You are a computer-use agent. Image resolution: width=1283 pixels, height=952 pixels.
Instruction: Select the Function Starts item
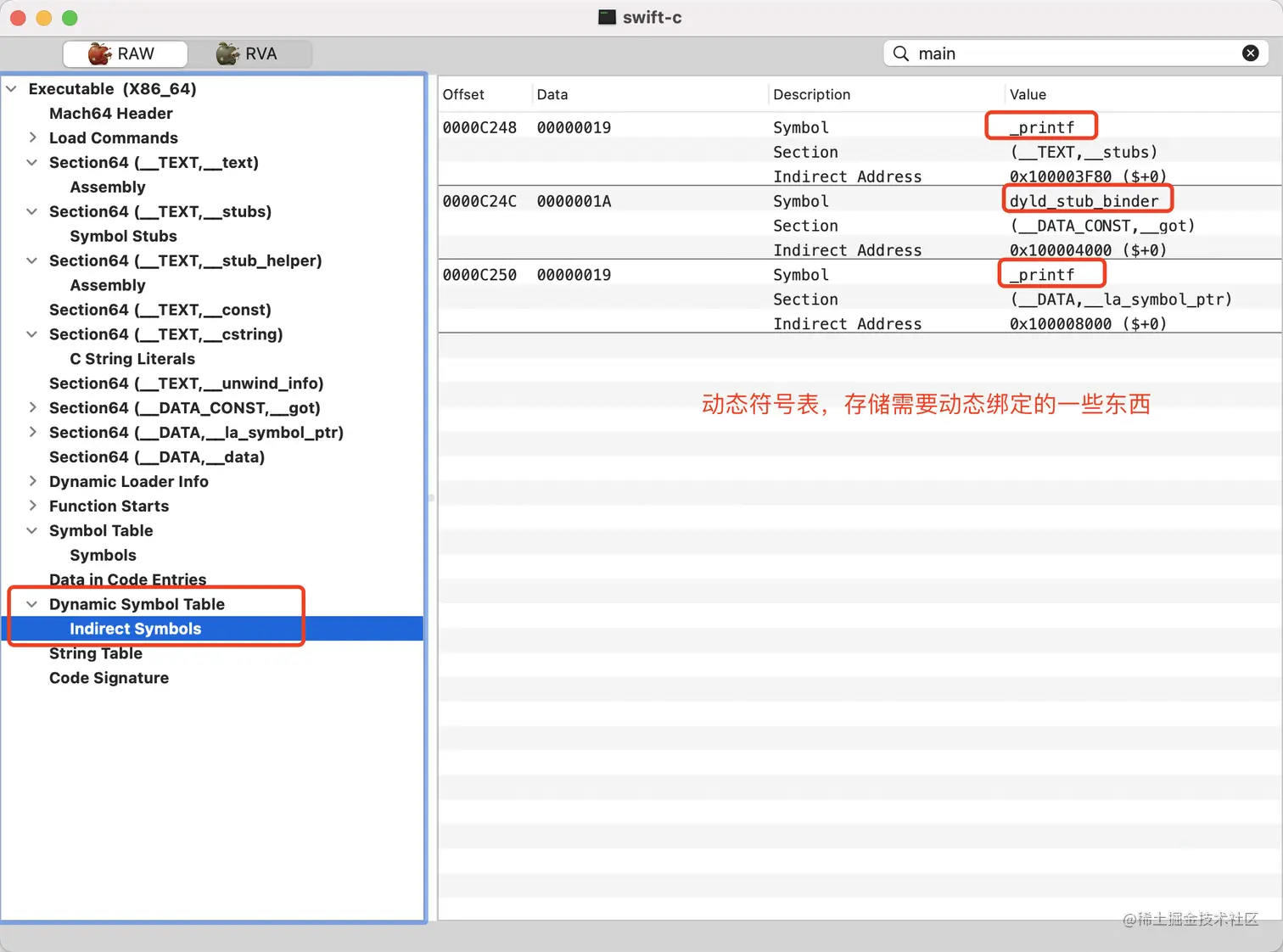[x=109, y=507]
